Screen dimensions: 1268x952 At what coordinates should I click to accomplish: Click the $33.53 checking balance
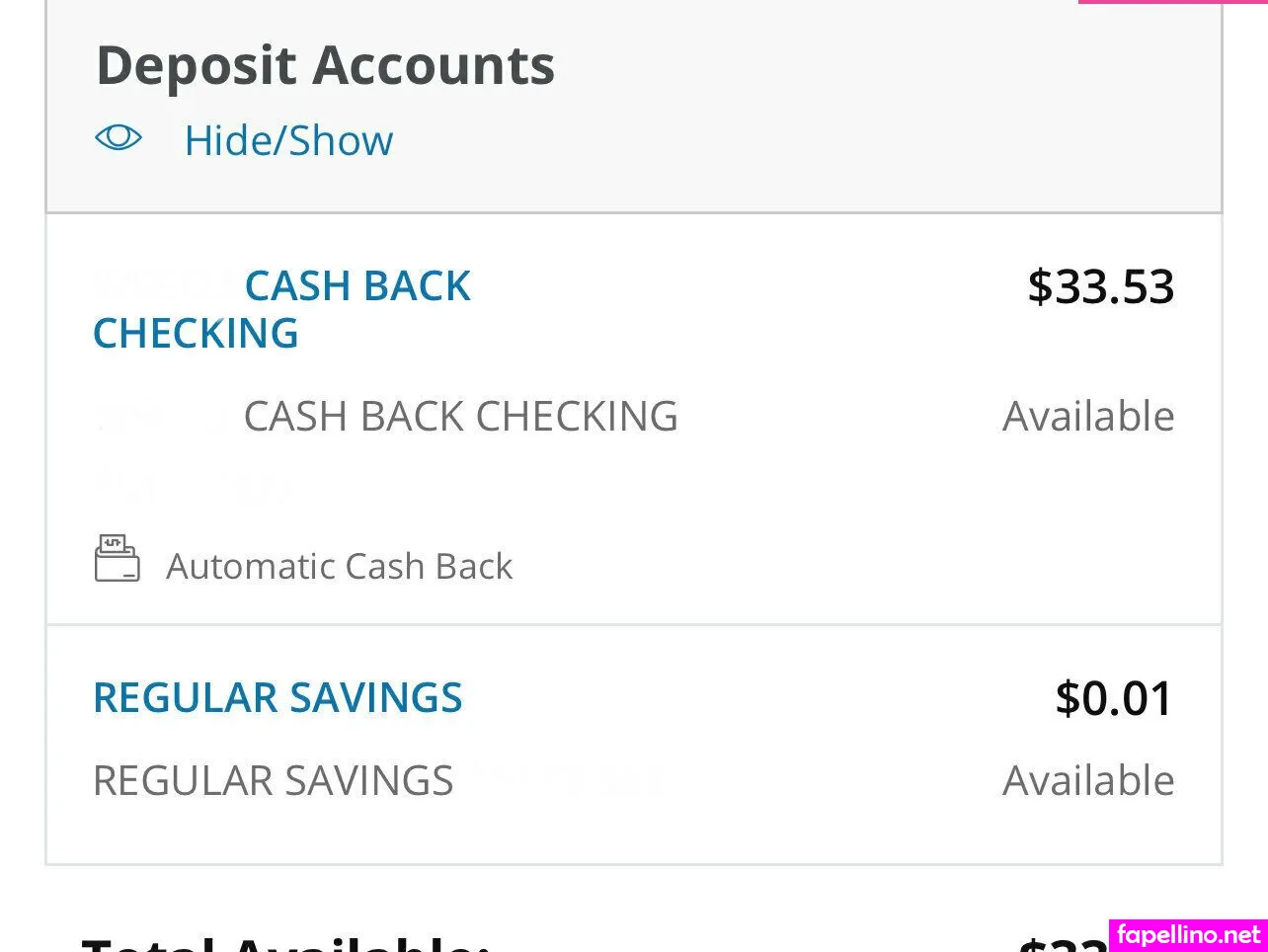coord(1100,286)
